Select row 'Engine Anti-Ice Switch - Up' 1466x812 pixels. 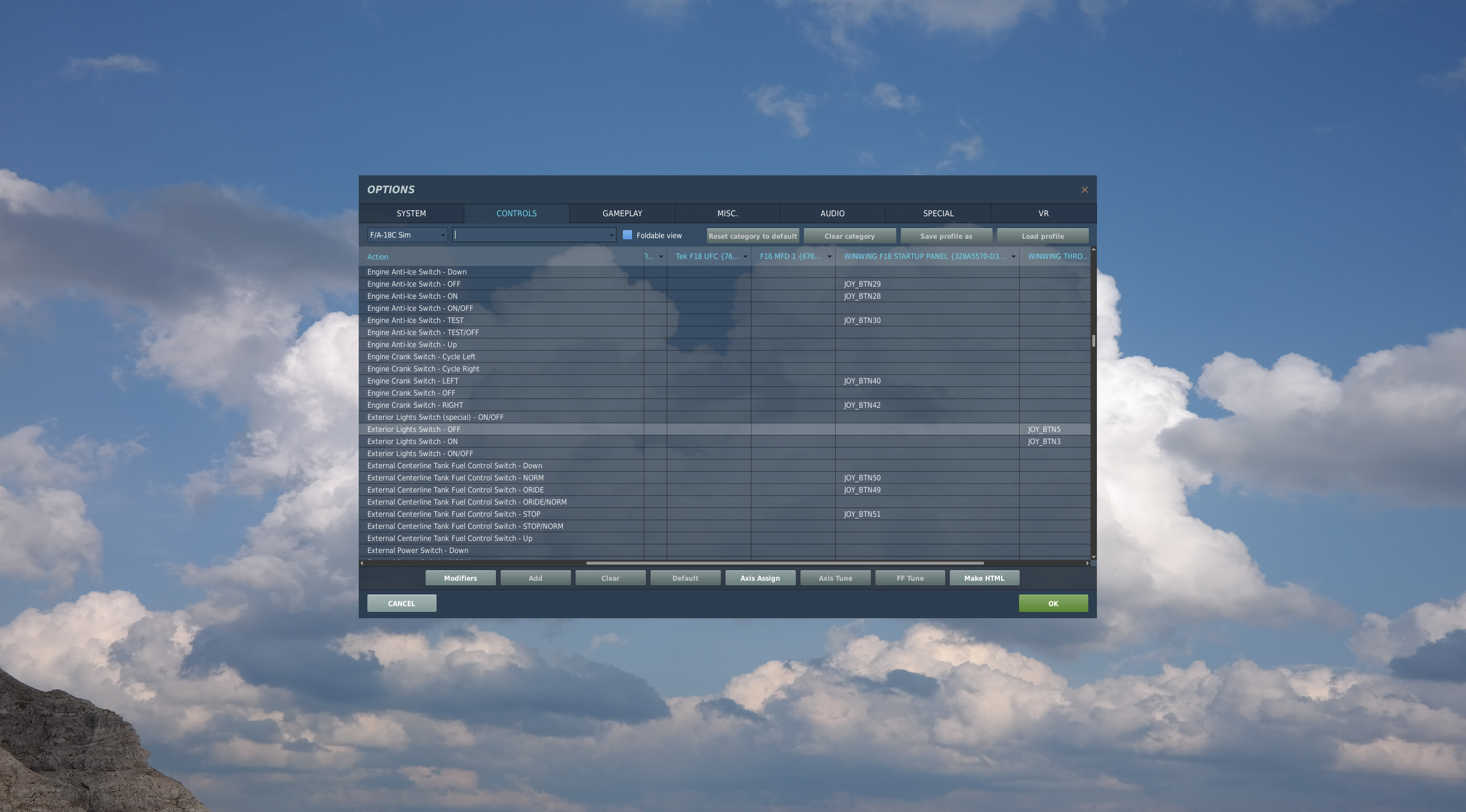pos(724,344)
